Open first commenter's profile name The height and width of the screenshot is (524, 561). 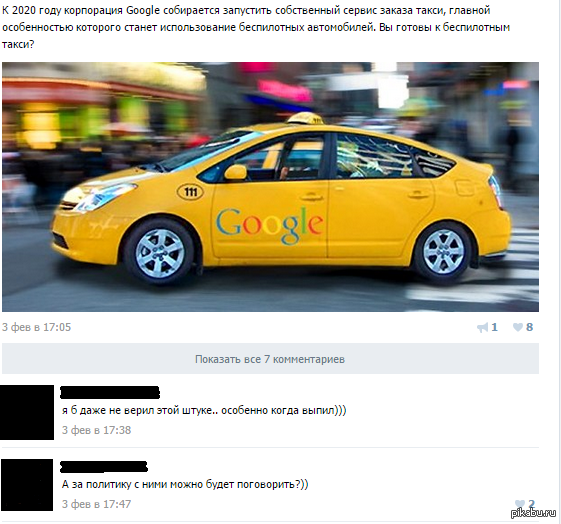[109, 392]
